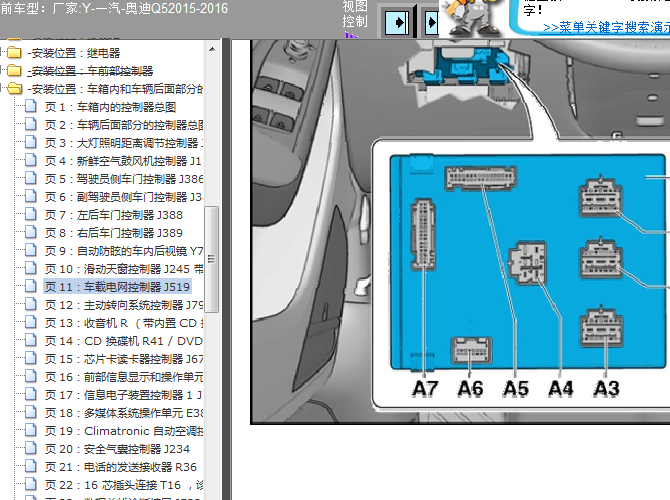Click page icon for 页 19 Climatronic 自动空调

31,430
